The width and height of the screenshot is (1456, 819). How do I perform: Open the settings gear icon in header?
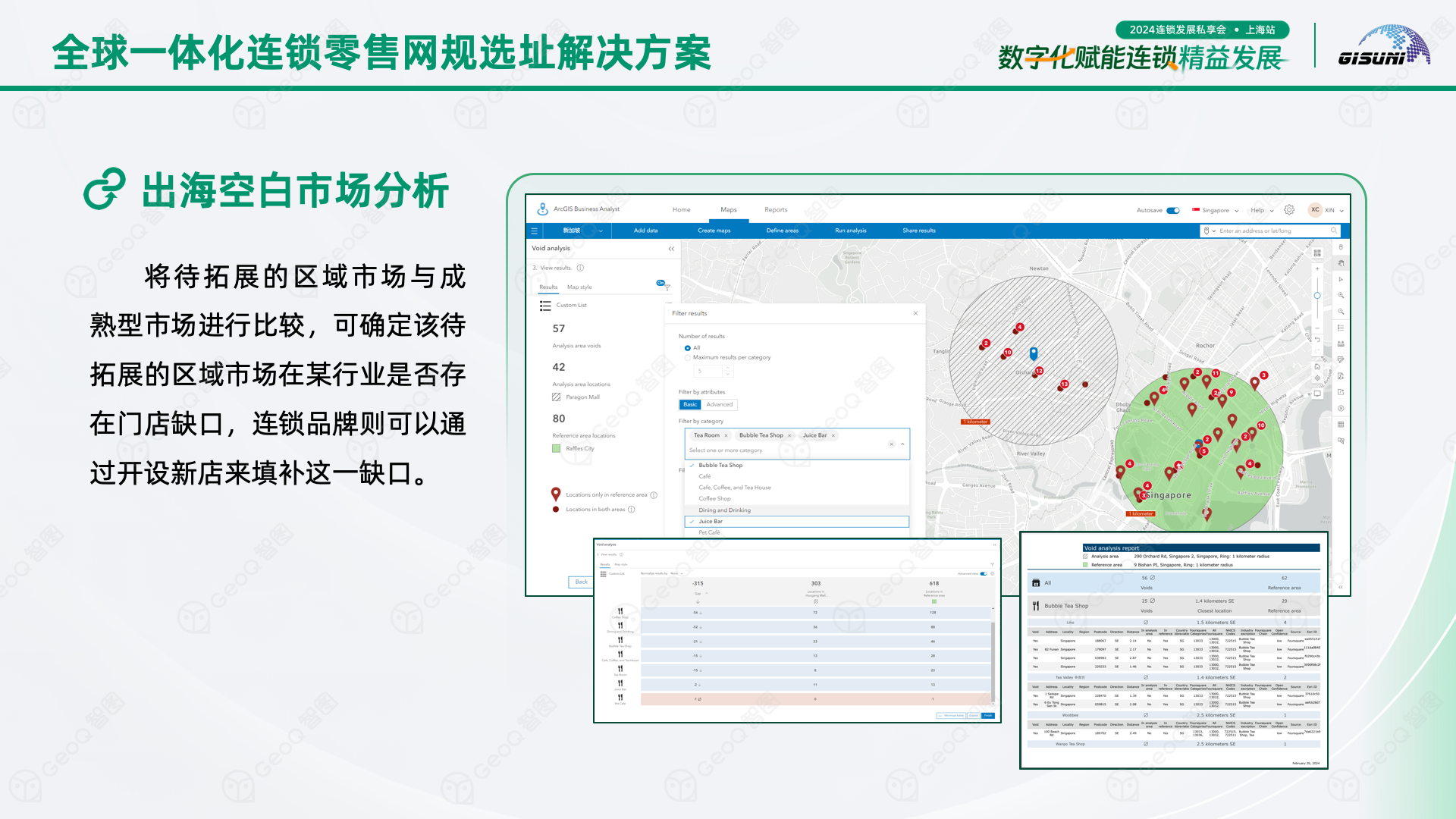pyautogui.click(x=1289, y=210)
